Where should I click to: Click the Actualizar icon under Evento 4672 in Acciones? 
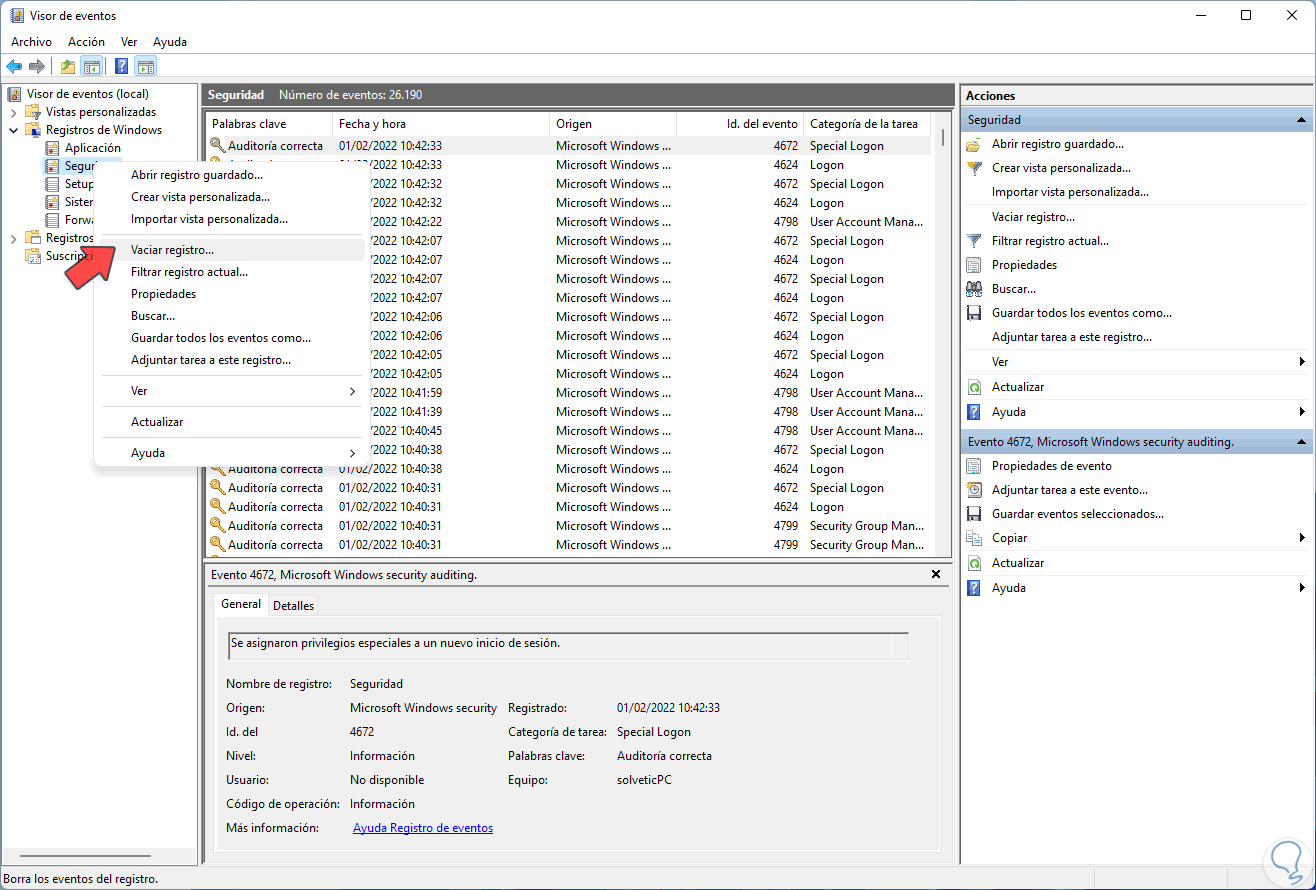coord(974,563)
